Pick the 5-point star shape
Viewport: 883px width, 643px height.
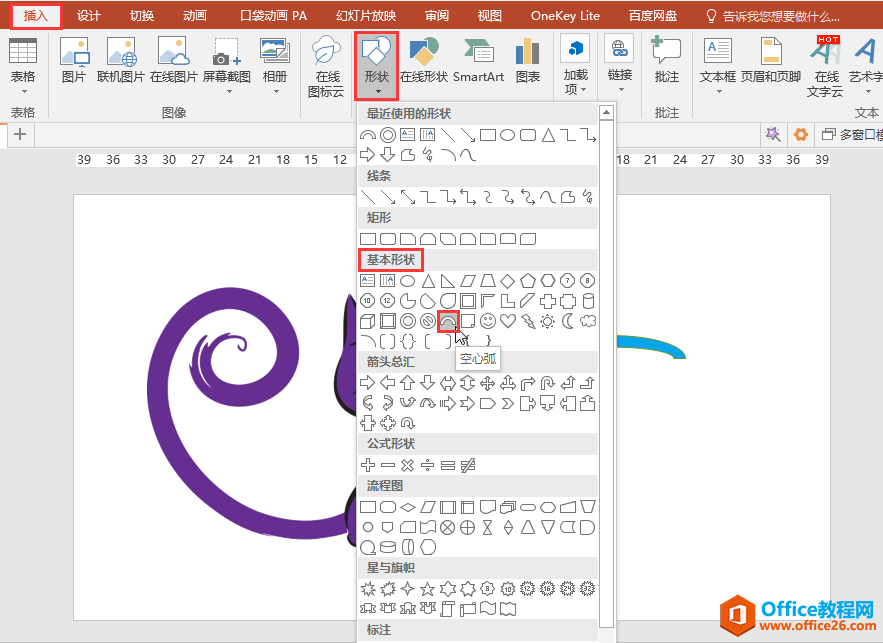pos(428,589)
